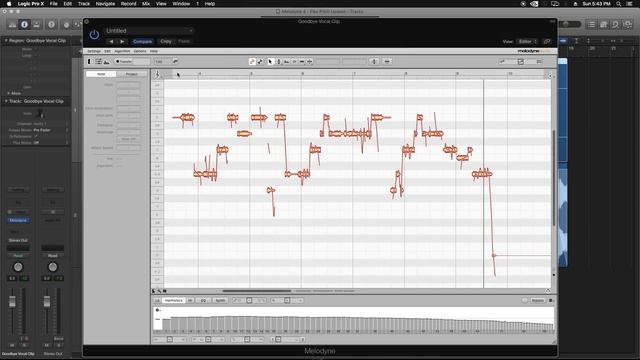
Task: Adjust the Stereo Out pan knob
Action: (53, 267)
